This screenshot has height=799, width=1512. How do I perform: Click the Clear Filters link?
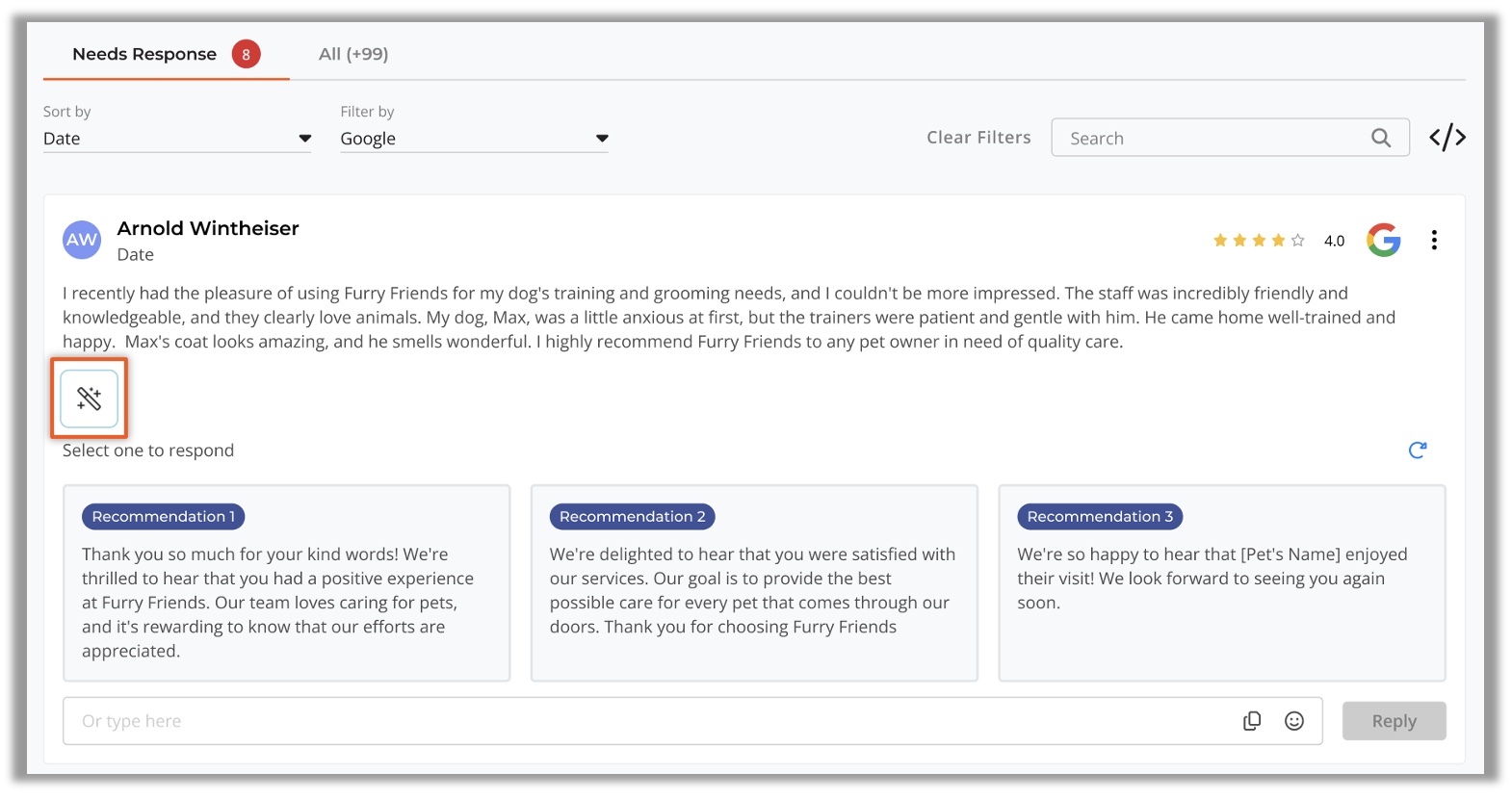[x=978, y=138]
